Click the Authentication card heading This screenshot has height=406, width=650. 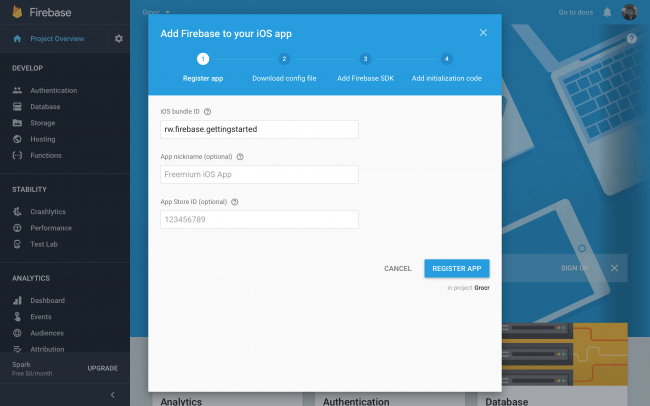(x=356, y=401)
